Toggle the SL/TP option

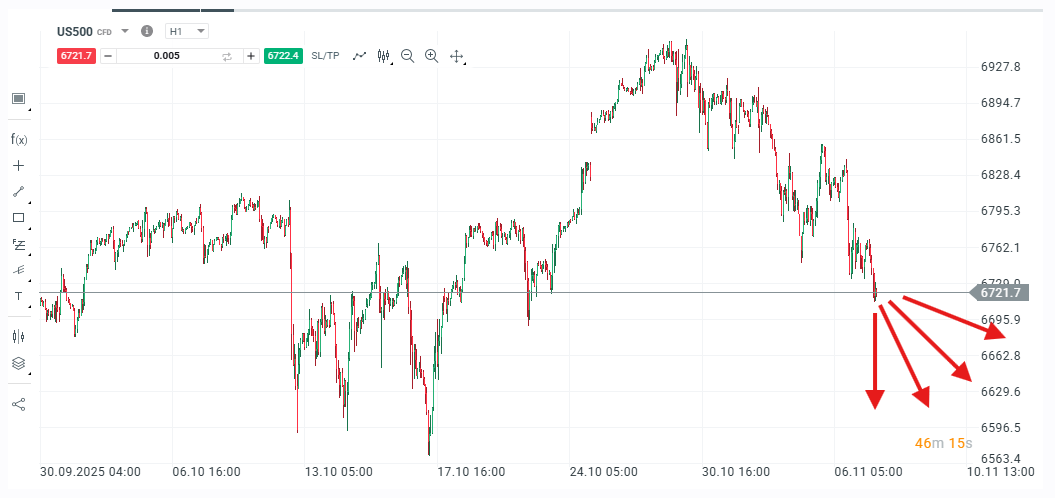(325, 56)
